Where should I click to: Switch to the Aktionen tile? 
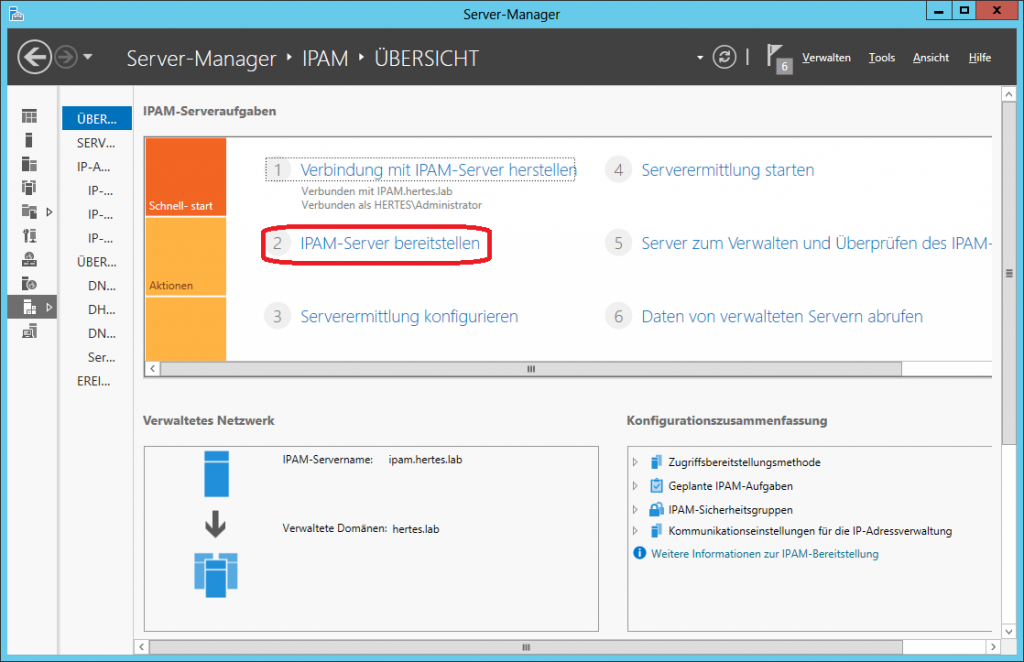click(185, 257)
